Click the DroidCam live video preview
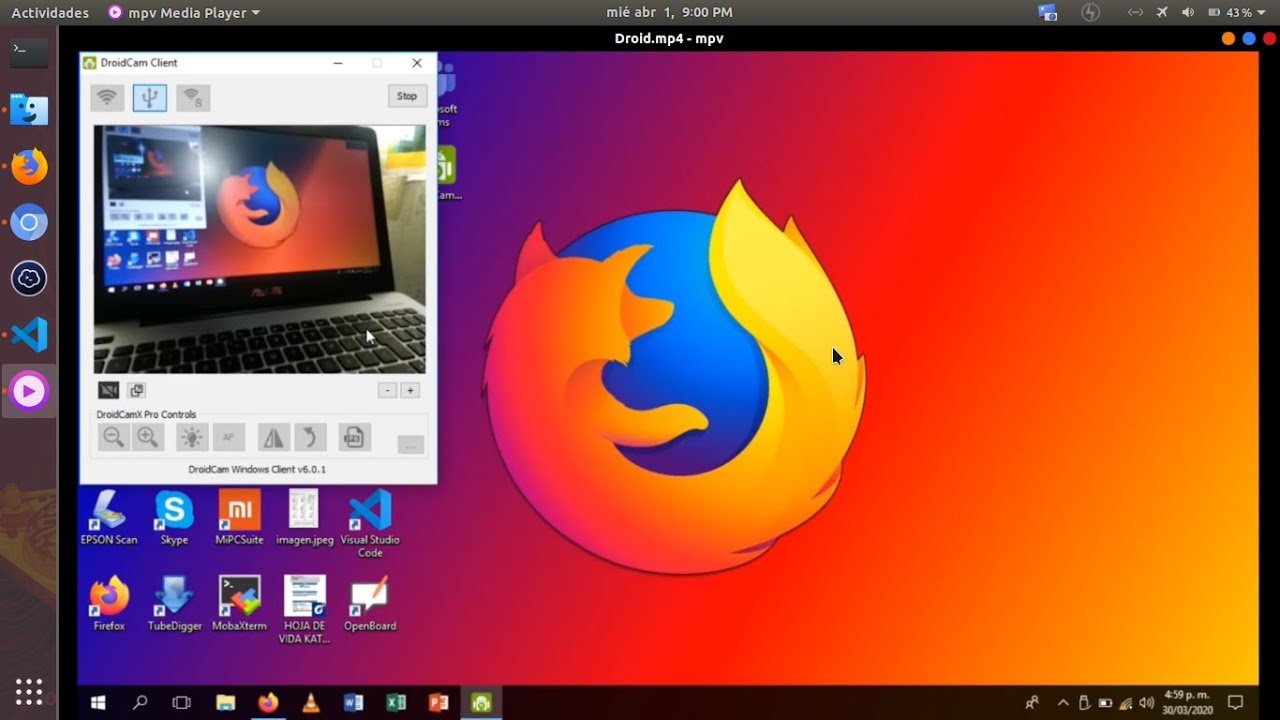Viewport: 1280px width, 720px height. tap(260, 249)
